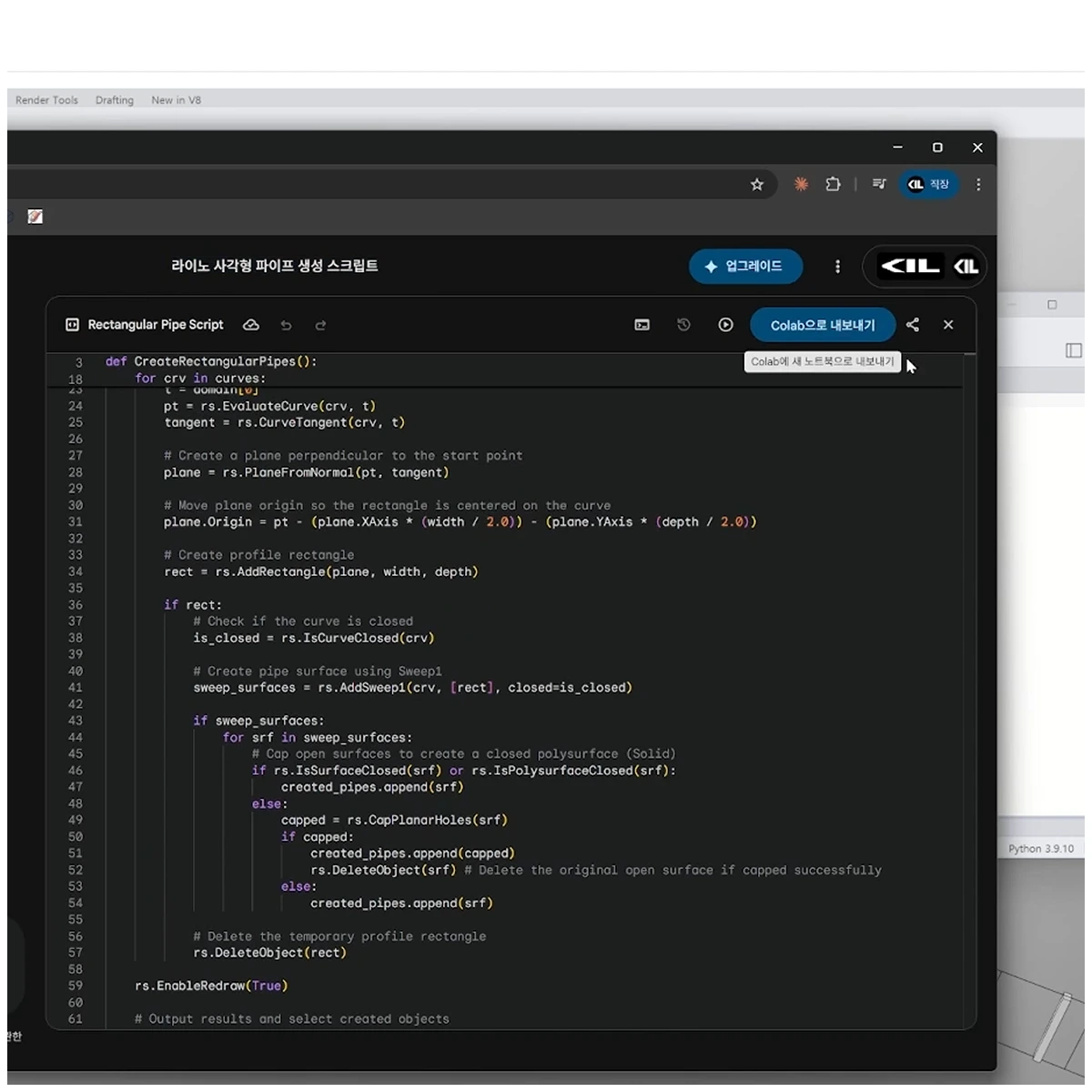Click the CIL account logo button
Screen dimensions: 1092x1092
tap(925, 267)
